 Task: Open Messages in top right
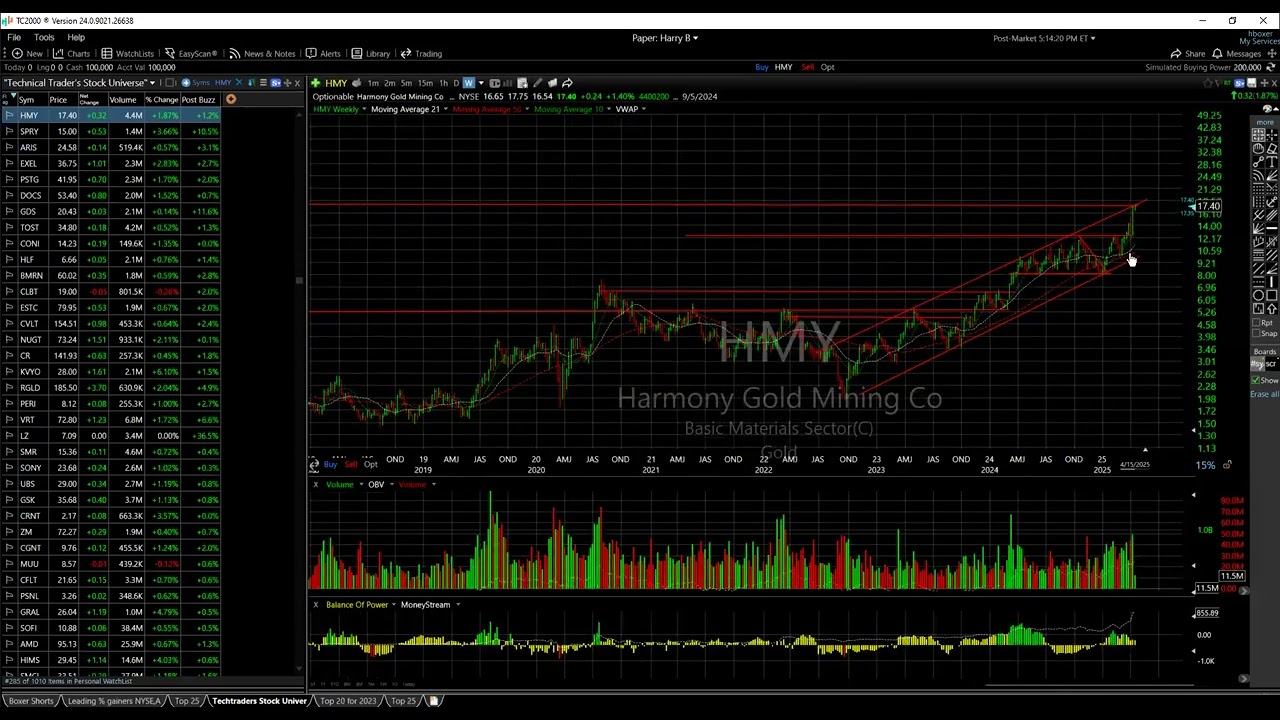pos(1238,53)
